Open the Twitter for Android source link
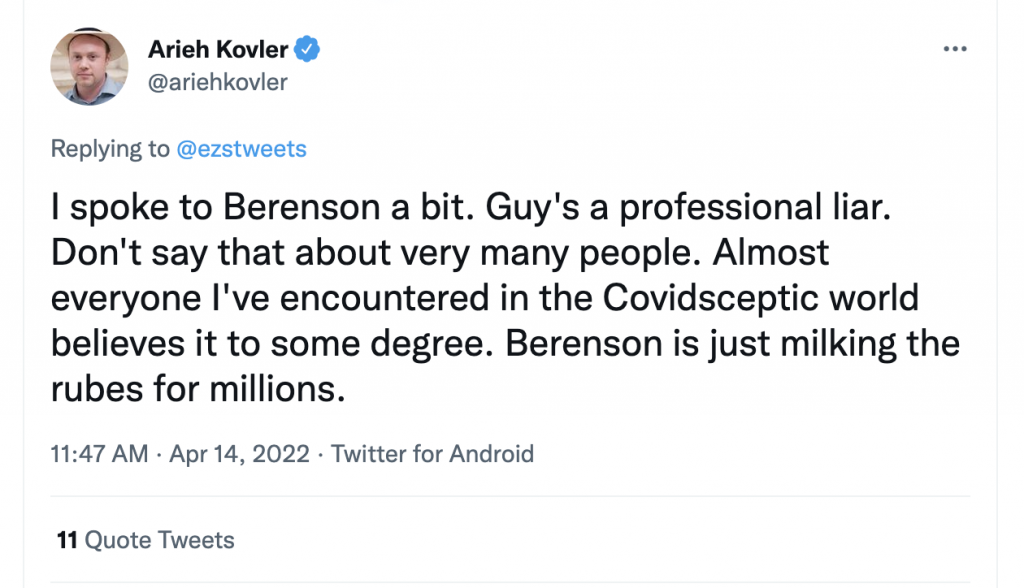 pos(432,453)
